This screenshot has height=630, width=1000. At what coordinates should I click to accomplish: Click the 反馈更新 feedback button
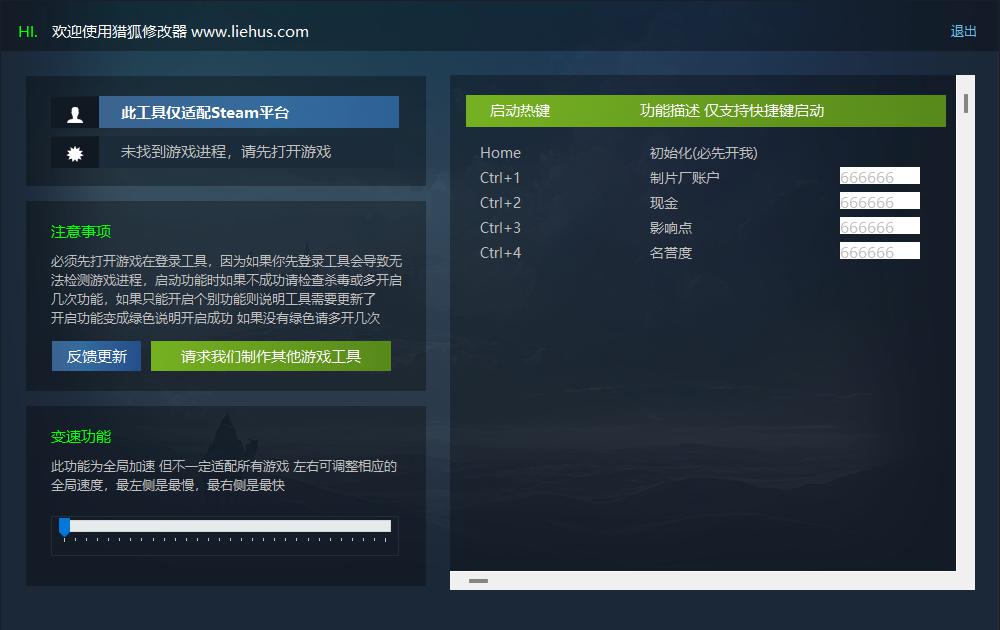pyautogui.click(x=96, y=356)
